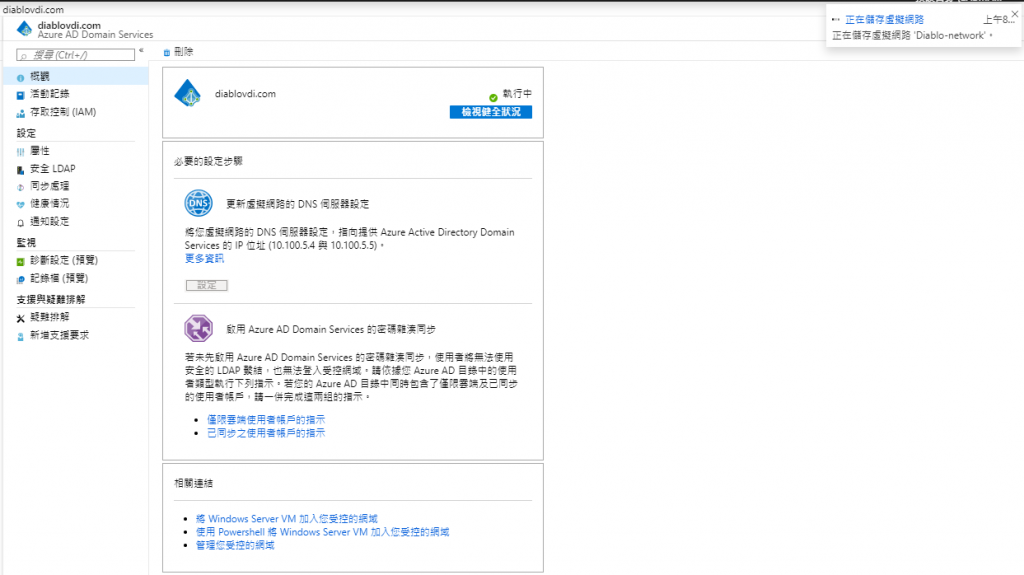
Task: Click the 相關連結 heading
Action: point(193,484)
